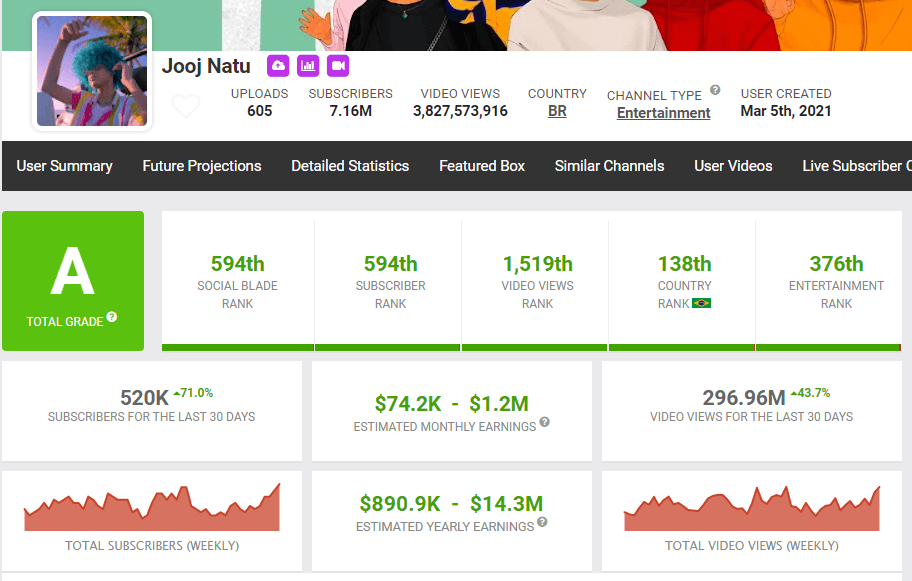Open the Entertainment channel type link
Viewport: 912px width, 581px height.
(664, 113)
